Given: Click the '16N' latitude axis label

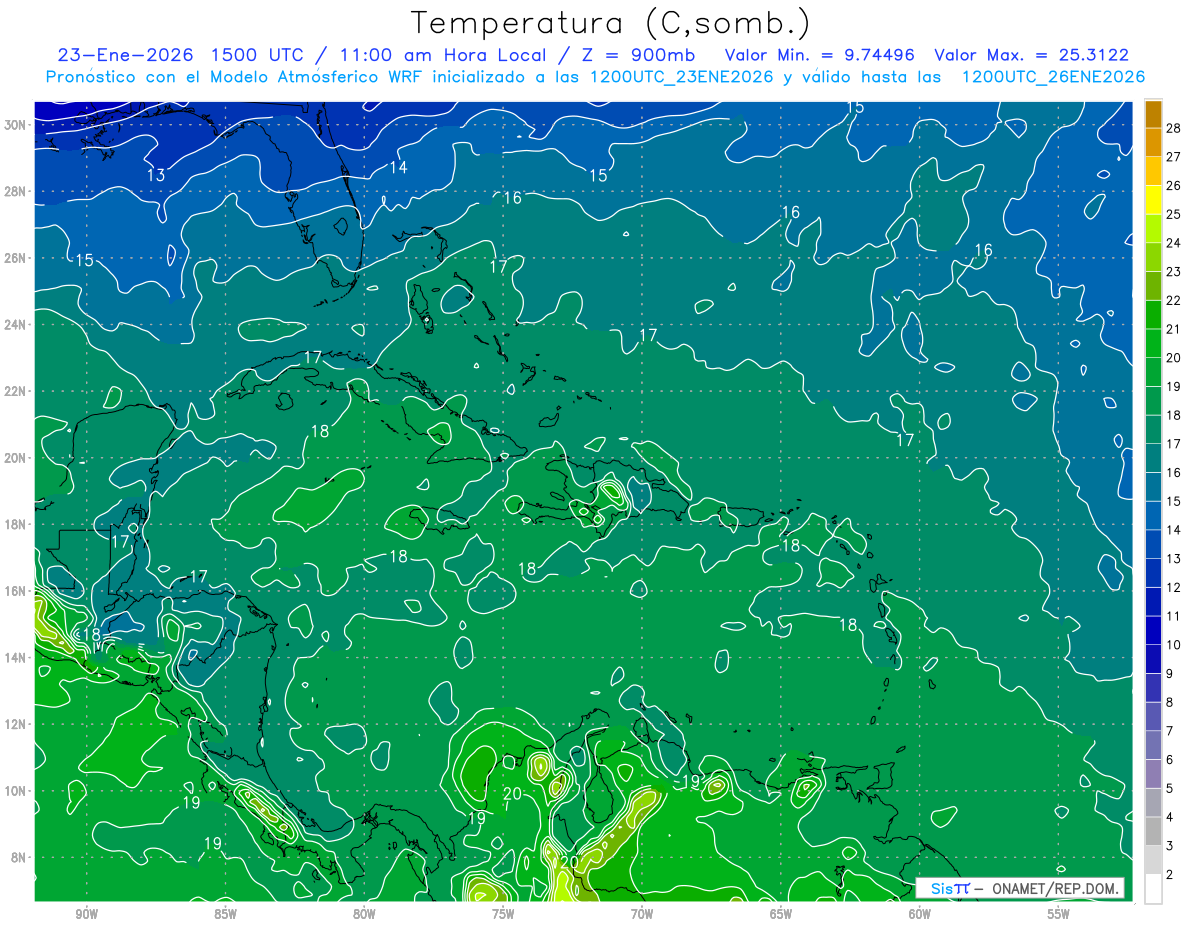Looking at the screenshot, I should pos(16,591).
